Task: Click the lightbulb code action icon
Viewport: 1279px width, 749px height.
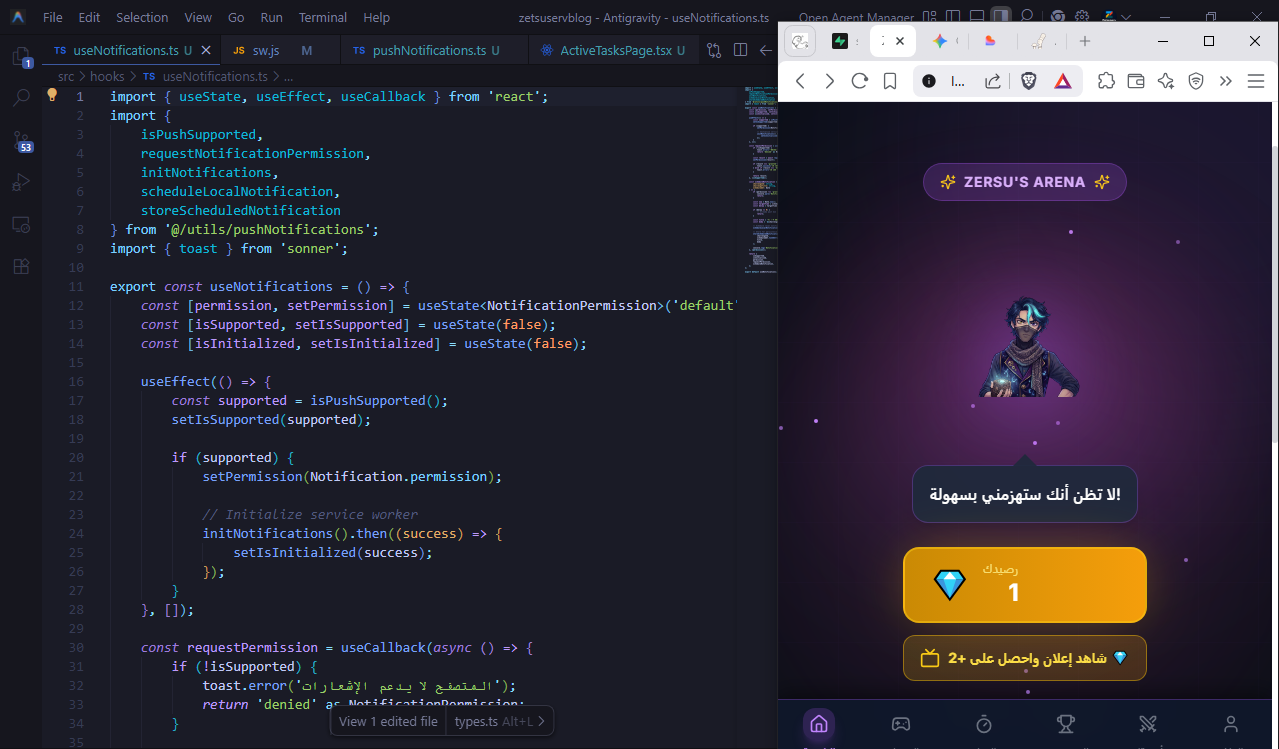Action: pos(52,96)
